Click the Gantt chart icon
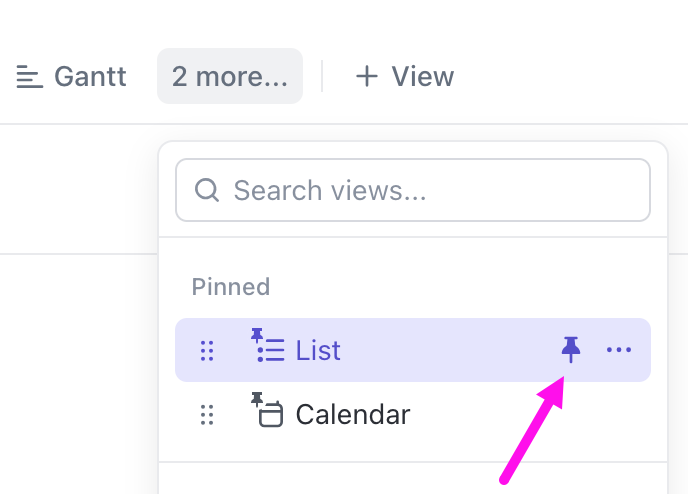 29,77
